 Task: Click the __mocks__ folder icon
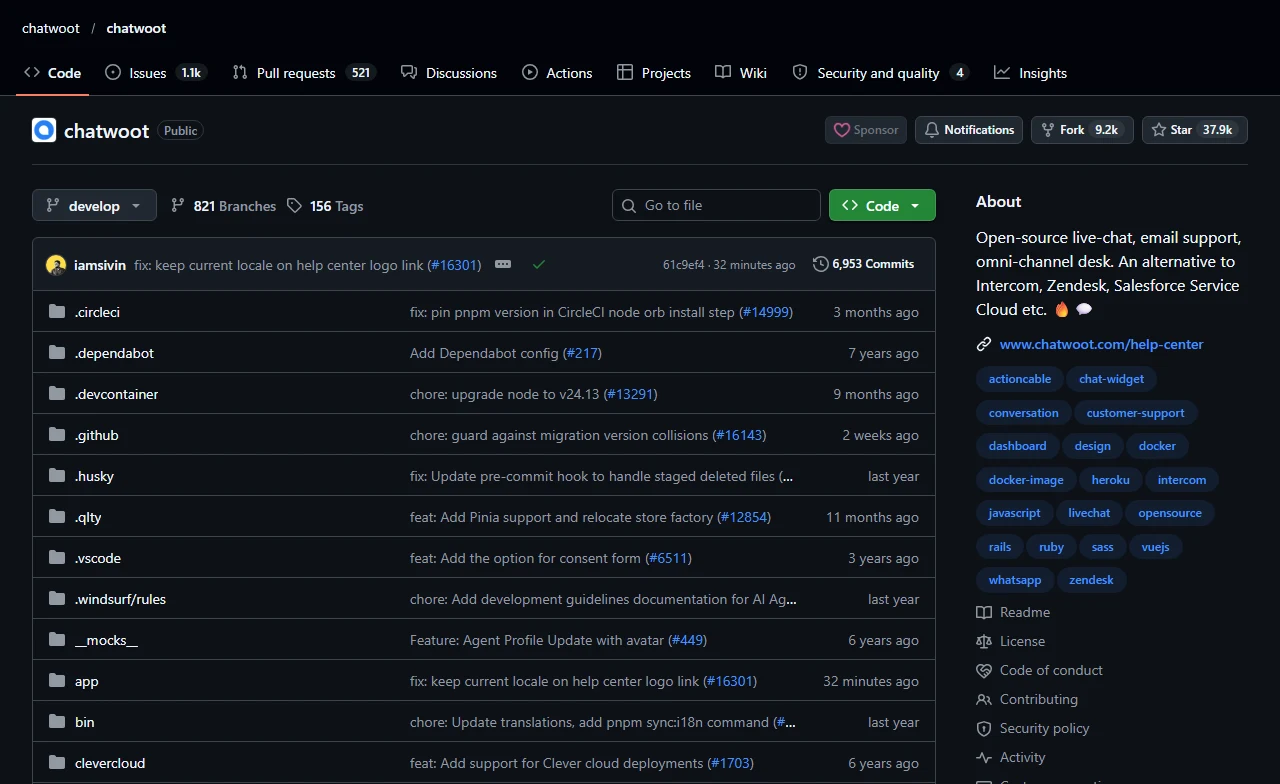coord(57,640)
